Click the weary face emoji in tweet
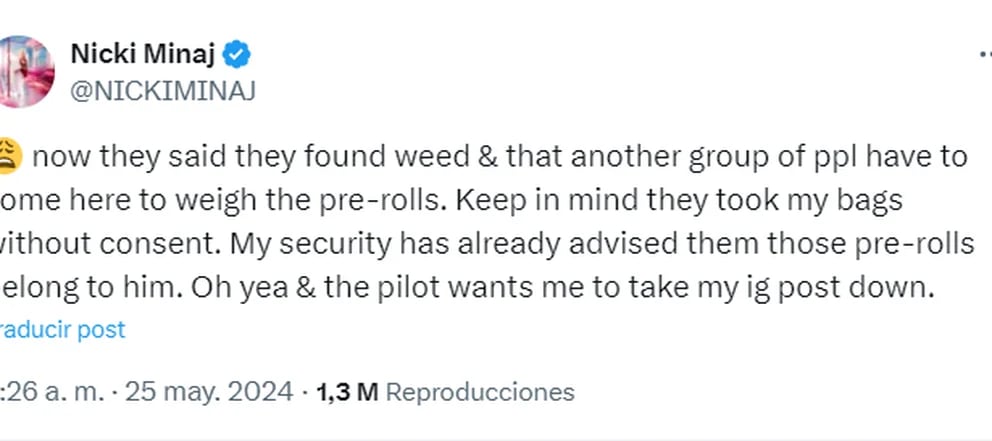 [x=11, y=156]
